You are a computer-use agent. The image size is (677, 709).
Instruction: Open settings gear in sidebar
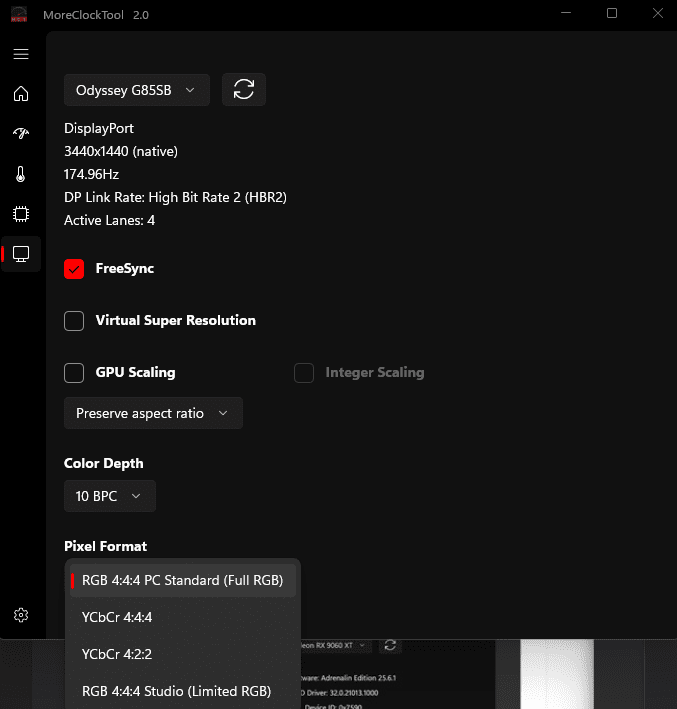point(21,615)
